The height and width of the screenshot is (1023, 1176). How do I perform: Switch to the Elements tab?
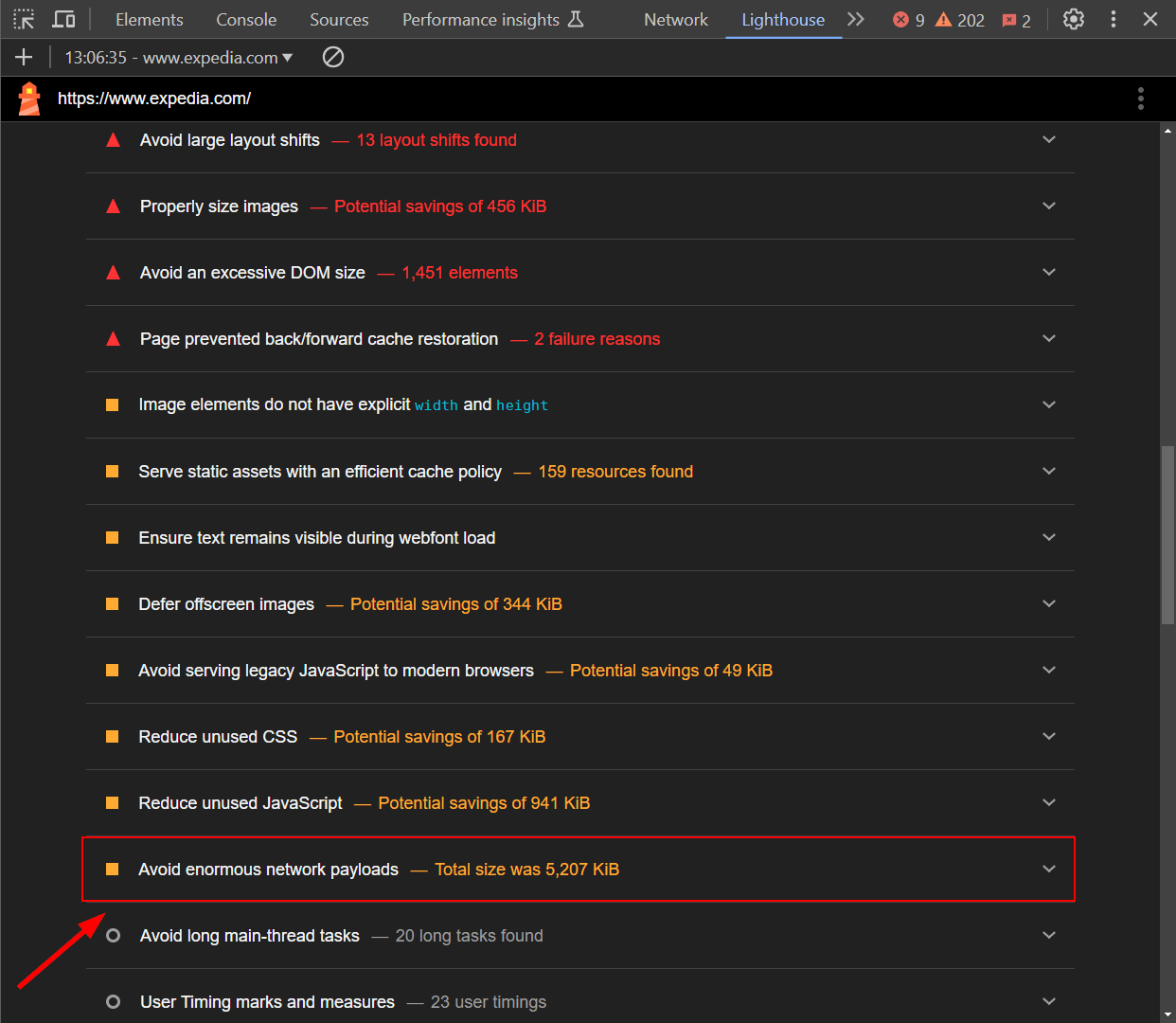click(x=150, y=20)
